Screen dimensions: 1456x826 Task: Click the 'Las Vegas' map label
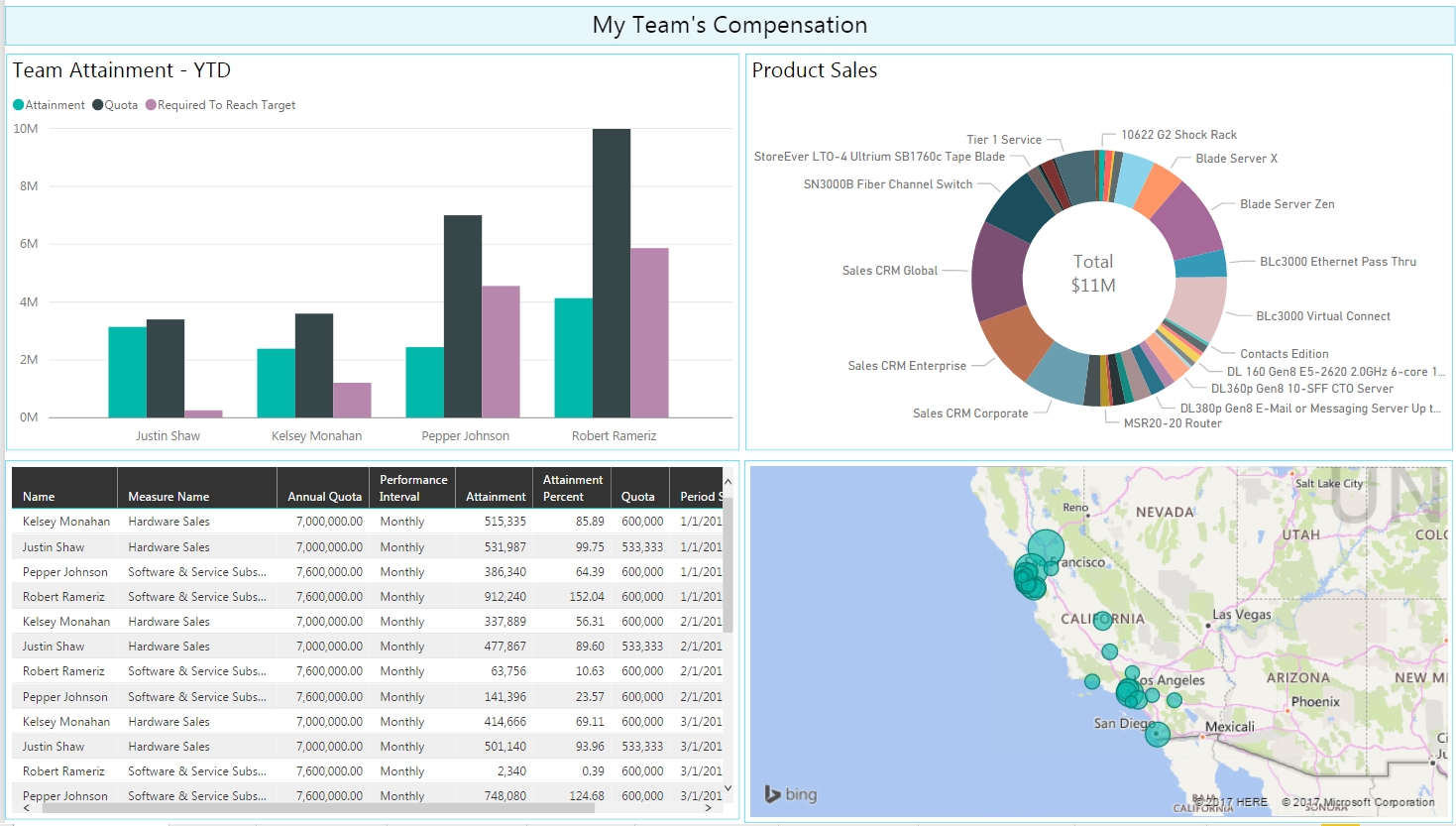tap(1242, 615)
